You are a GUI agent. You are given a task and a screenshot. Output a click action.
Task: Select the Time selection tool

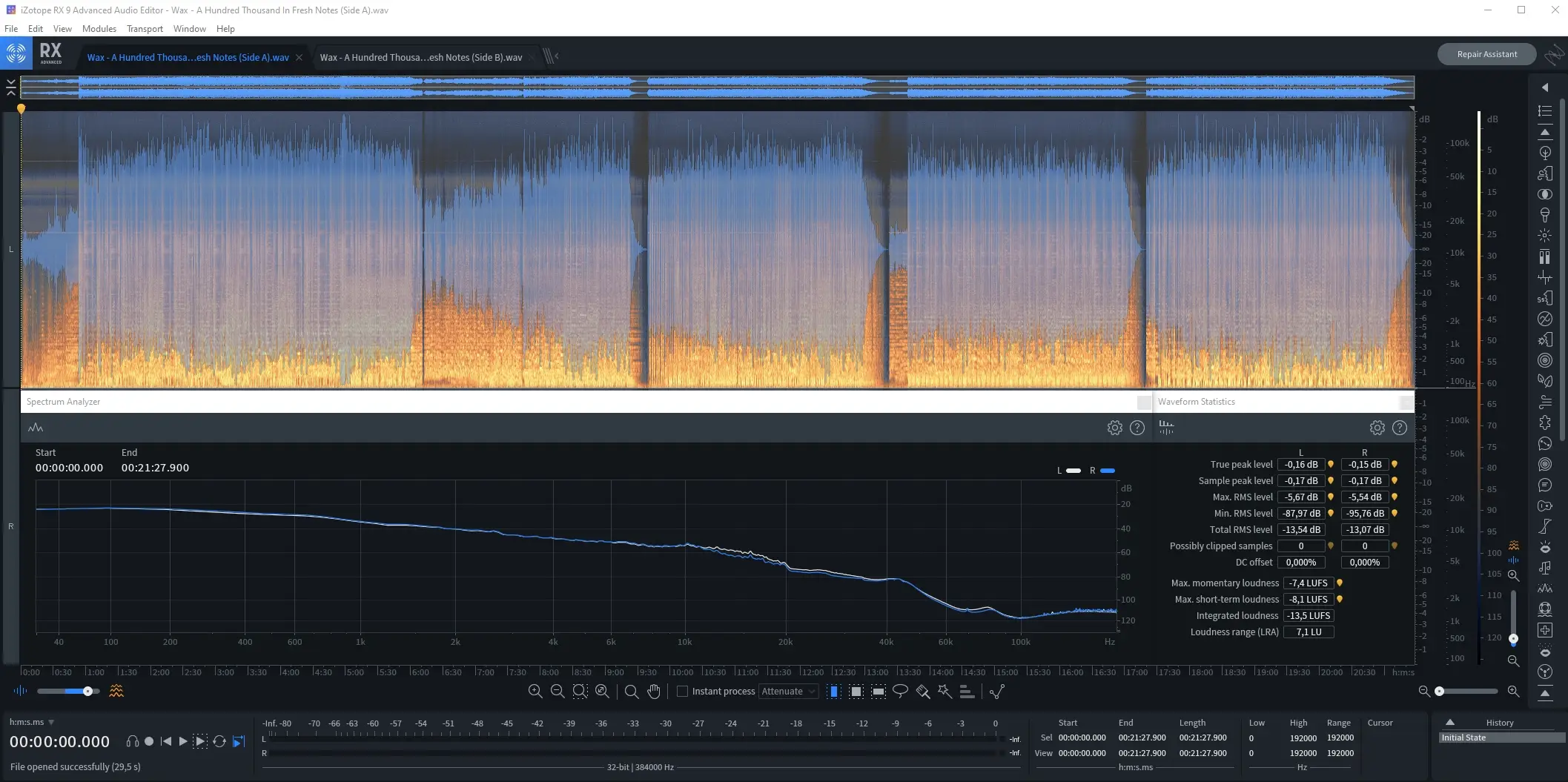pos(833,691)
